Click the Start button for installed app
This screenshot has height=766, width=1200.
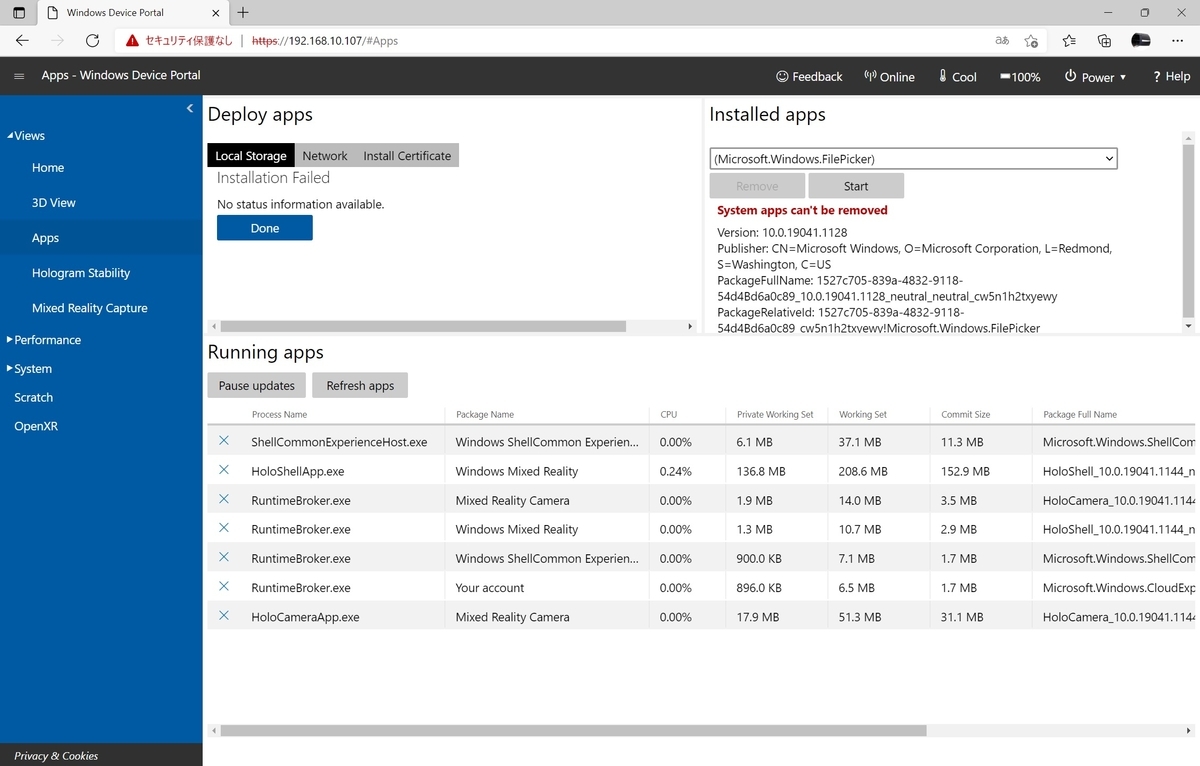pyautogui.click(x=856, y=186)
